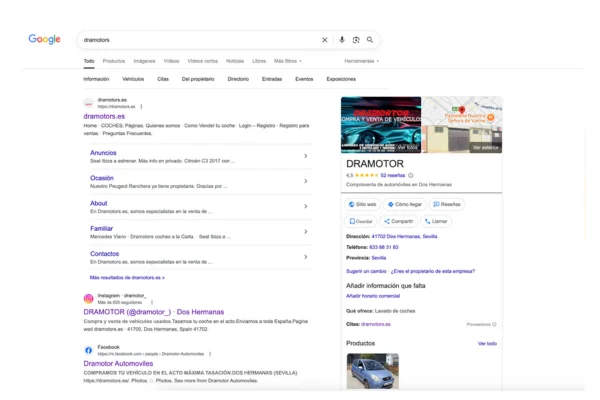Select the Información filter chip
The height and width of the screenshot is (400, 600).
pyautogui.click(x=96, y=79)
